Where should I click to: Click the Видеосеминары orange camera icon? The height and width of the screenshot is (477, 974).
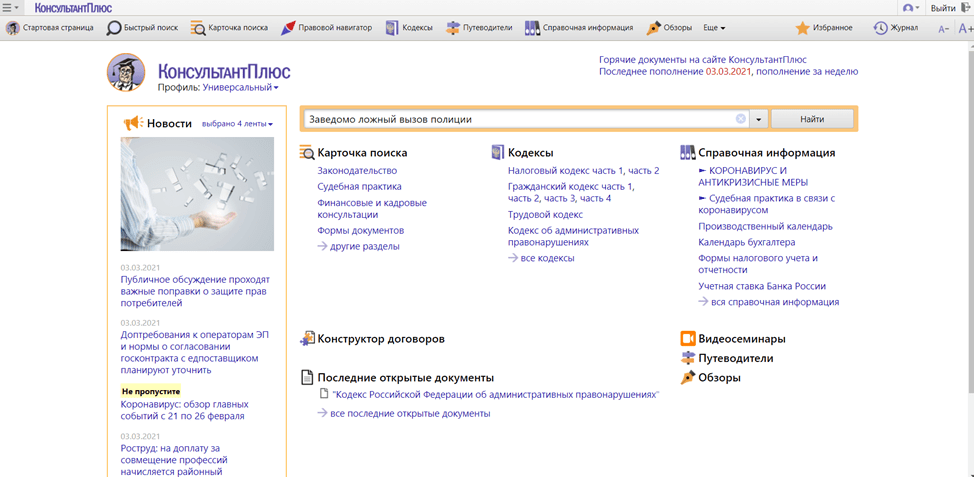688,339
